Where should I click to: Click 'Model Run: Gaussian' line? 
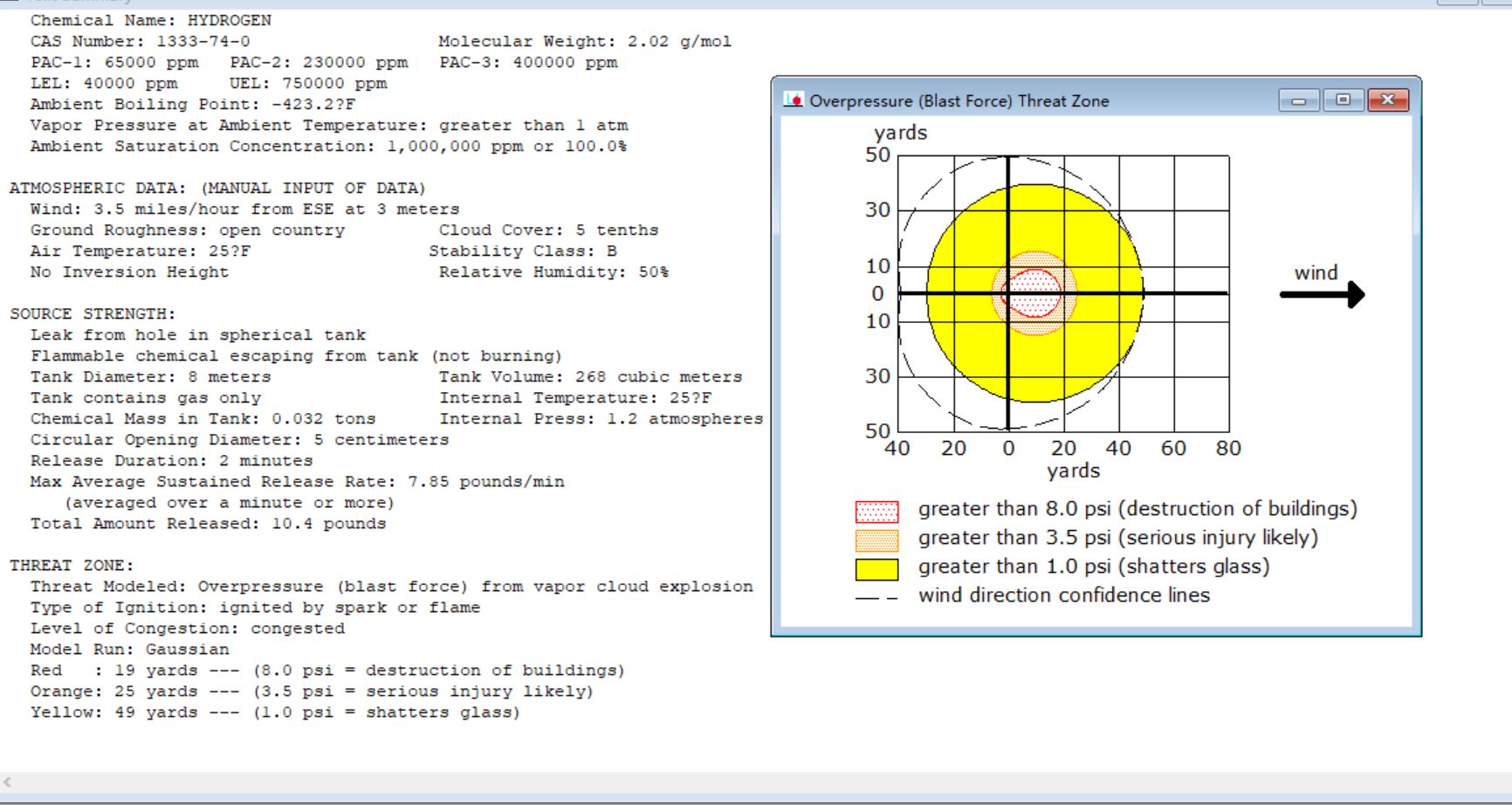(130, 649)
